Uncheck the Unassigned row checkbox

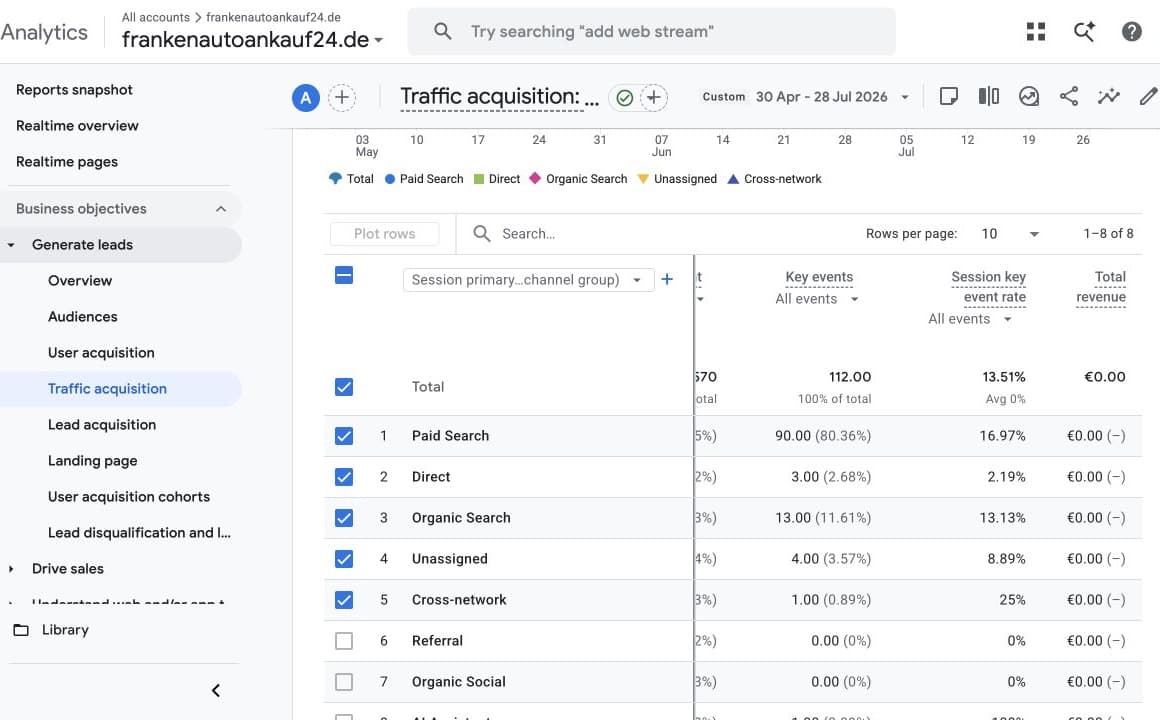(x=344, y=559)
